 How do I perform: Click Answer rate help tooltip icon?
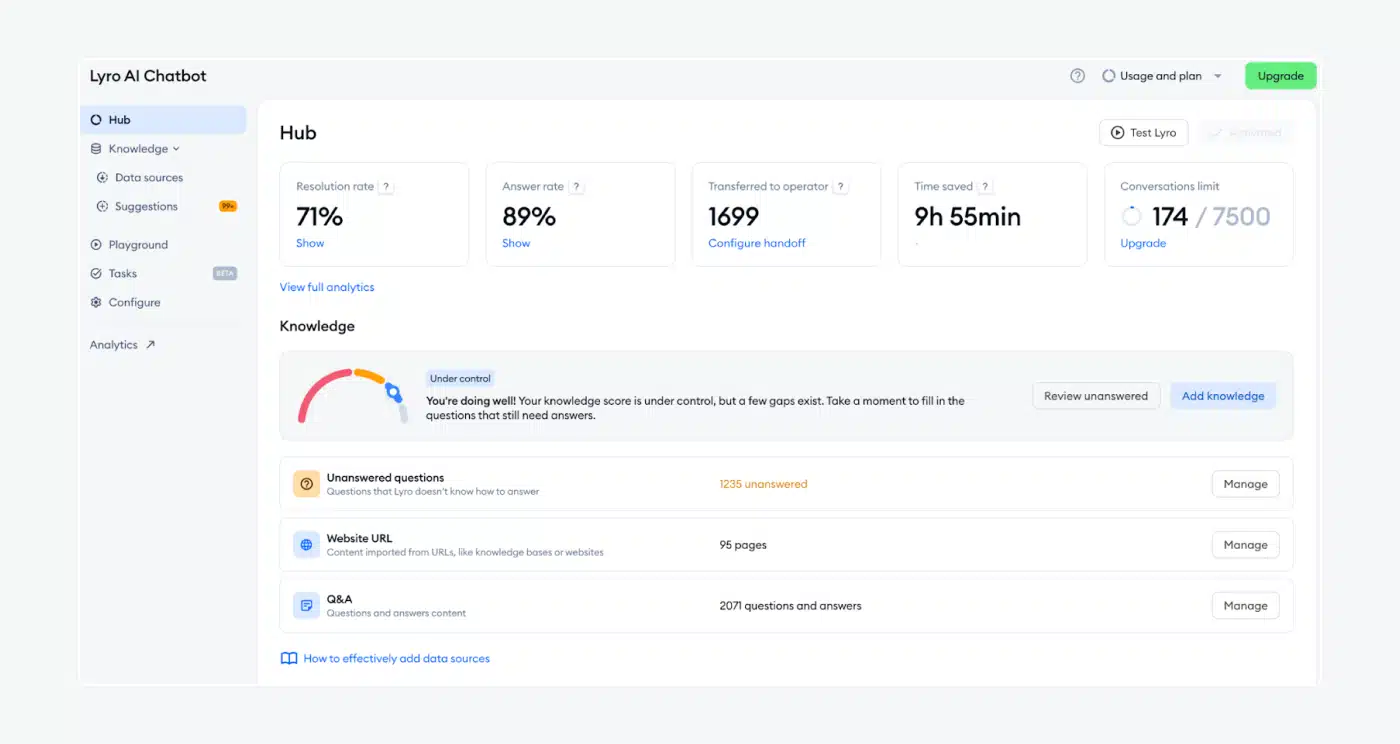click(577, 187)
